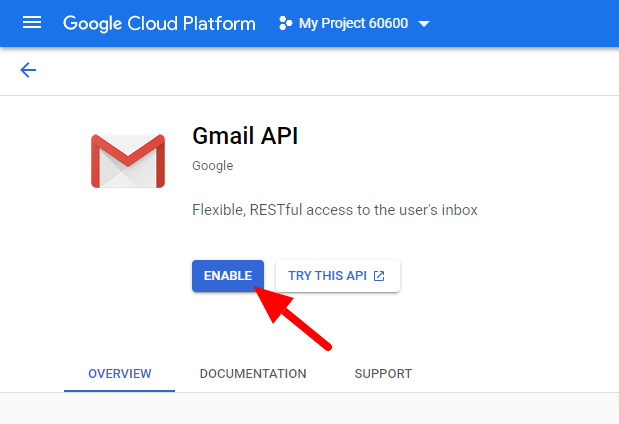
Task: Click the blue underline beneath OVERVIEW
Action: click(120, 391)
